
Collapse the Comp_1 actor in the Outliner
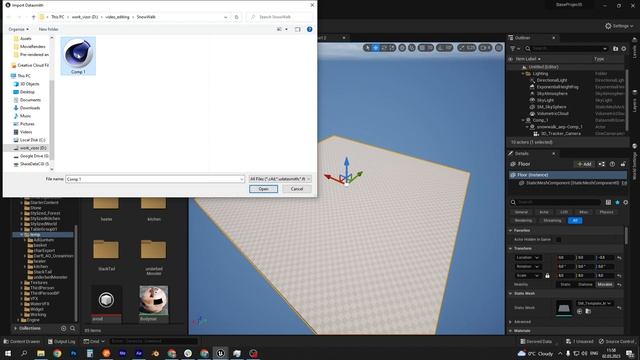point(523,120)
